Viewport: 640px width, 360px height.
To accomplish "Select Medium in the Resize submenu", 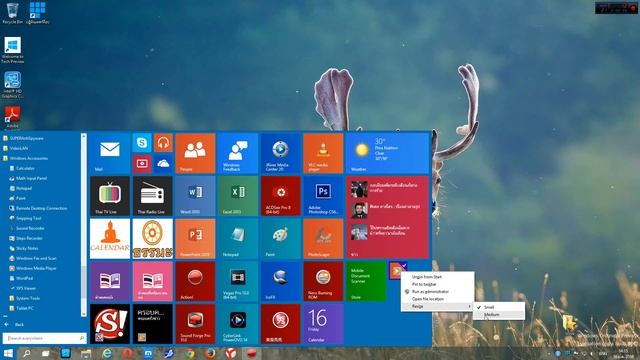I will click(x=499, y=315).
